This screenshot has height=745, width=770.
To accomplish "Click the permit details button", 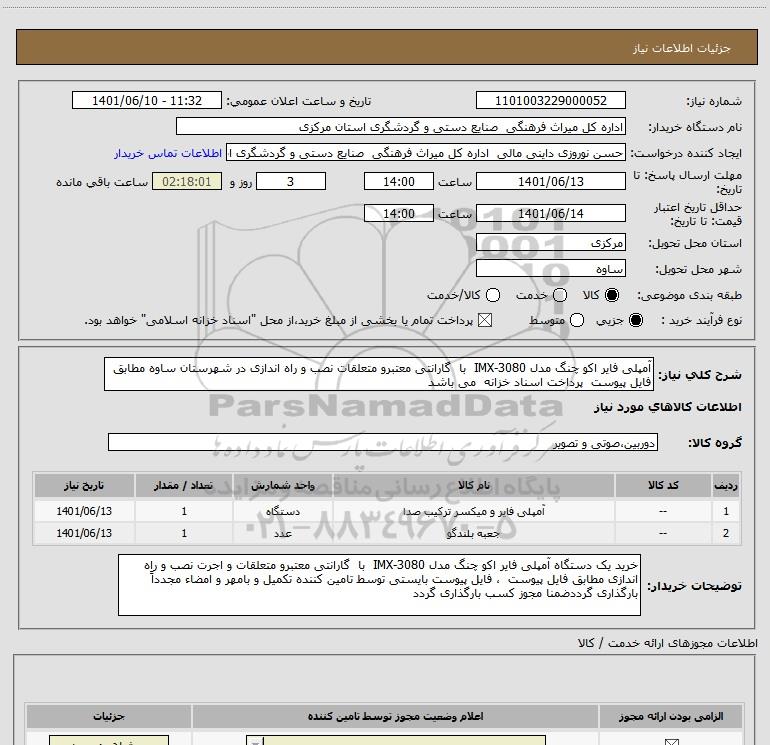I will (109, 741).
